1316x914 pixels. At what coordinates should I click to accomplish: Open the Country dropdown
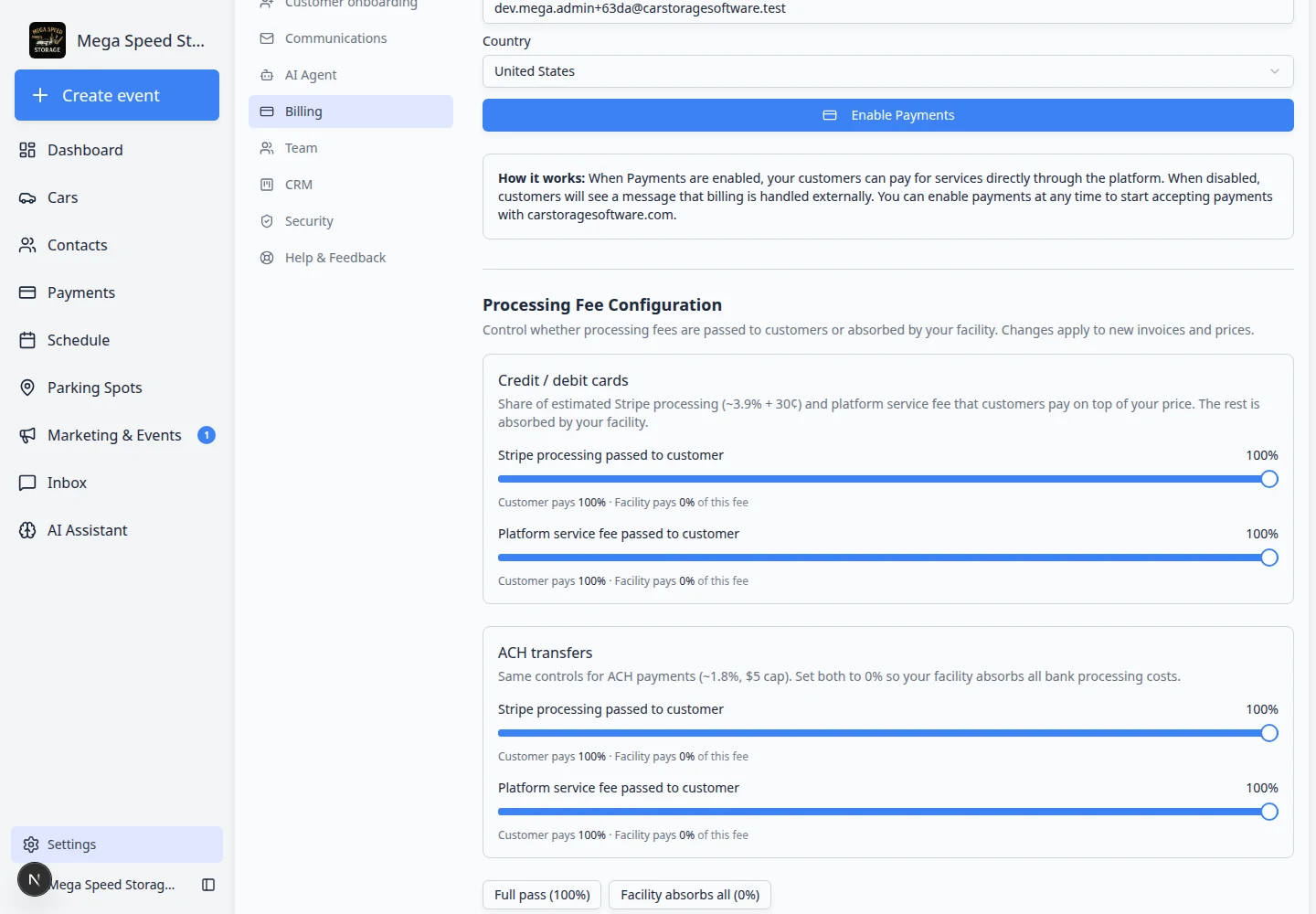[887, 71]
